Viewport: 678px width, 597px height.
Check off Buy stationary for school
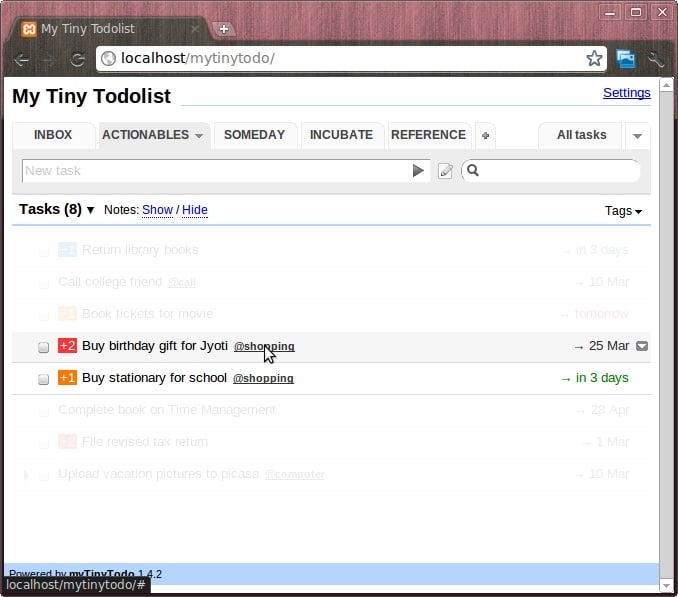click(43, 379)
